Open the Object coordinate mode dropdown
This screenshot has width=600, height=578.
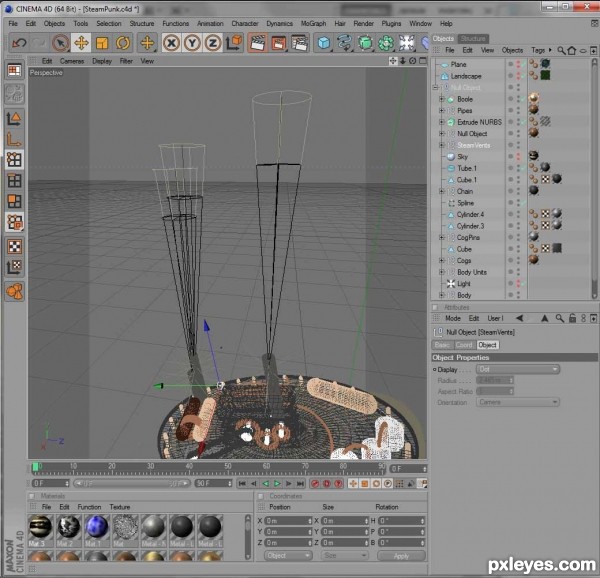(x=288, y=555)
